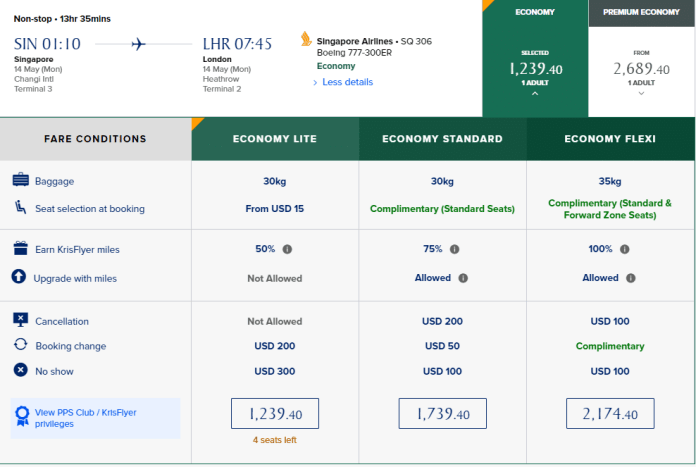
Task: Click 'Complimentary (Standard Seats)' text
Action: 442,209
